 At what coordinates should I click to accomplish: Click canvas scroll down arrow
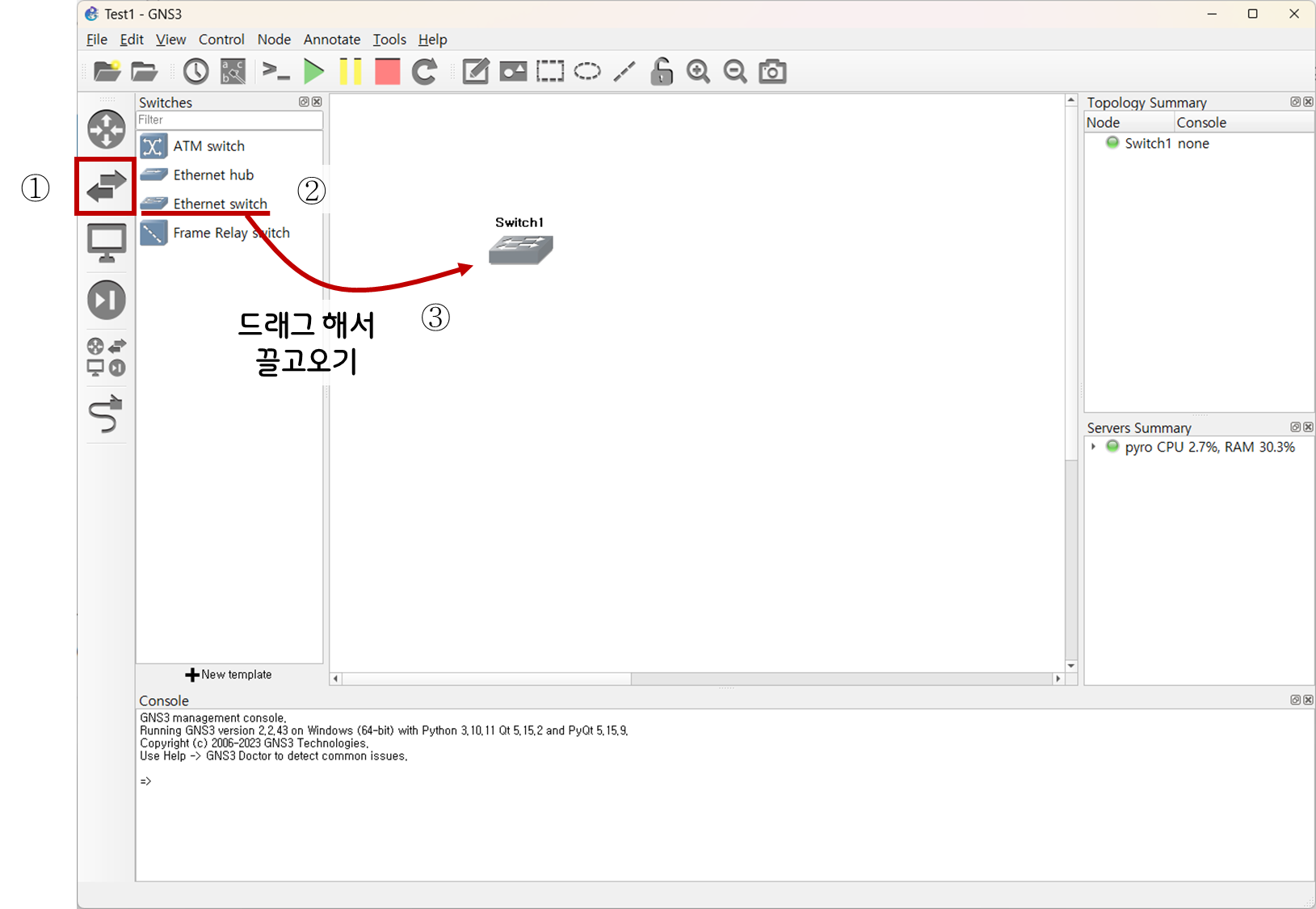(x=1071, y=666)
